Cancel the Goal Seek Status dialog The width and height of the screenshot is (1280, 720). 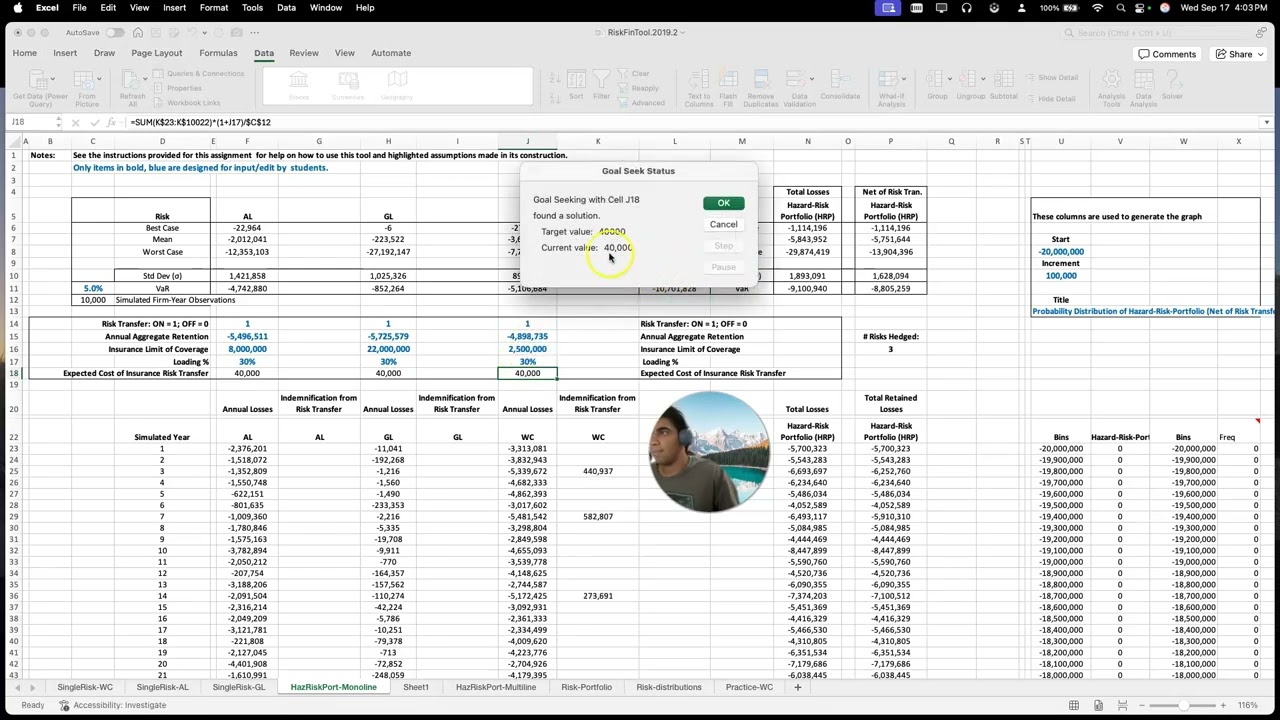click(723, 224)
